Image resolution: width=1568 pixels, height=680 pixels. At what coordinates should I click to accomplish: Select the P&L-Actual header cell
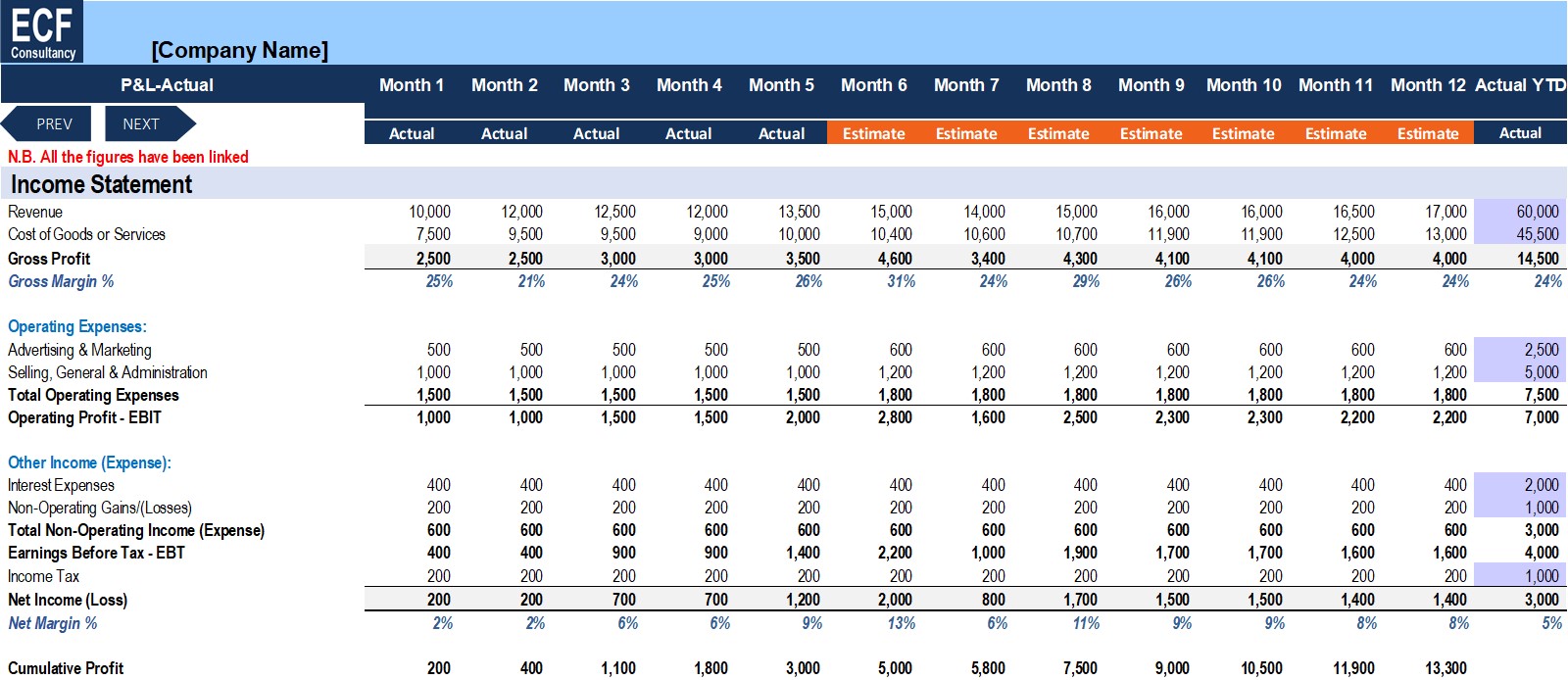click(167, 85)
